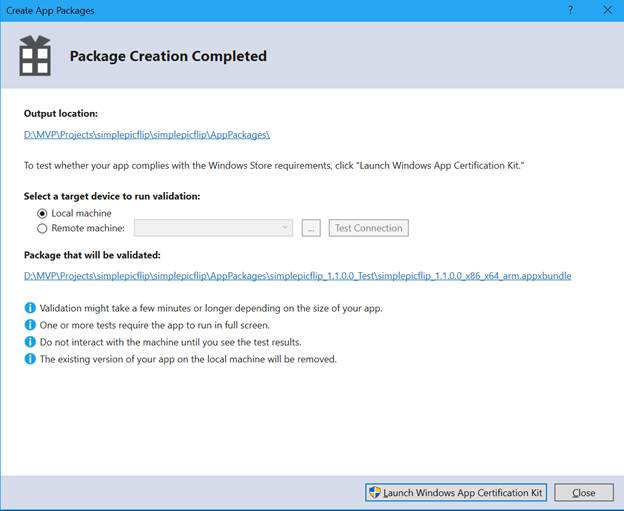Screen dimensions: 624x511
Task: Click the help question mark in title bar
Action: coord(570,10)
